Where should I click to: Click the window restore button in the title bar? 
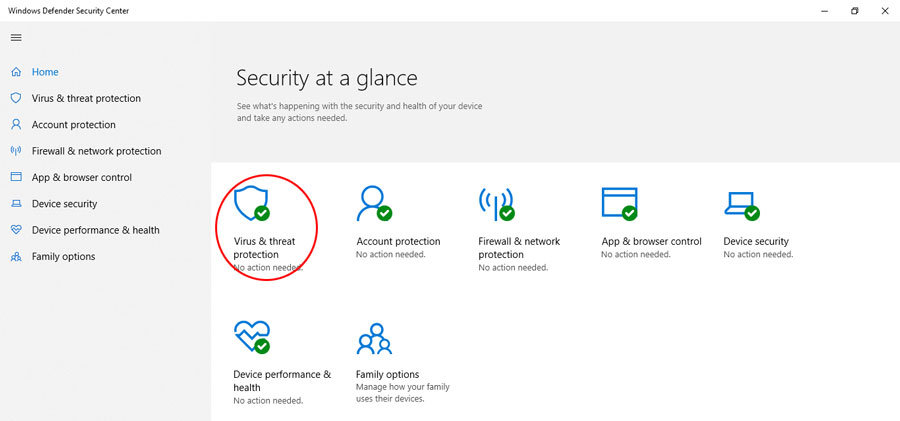click(855, 11)
